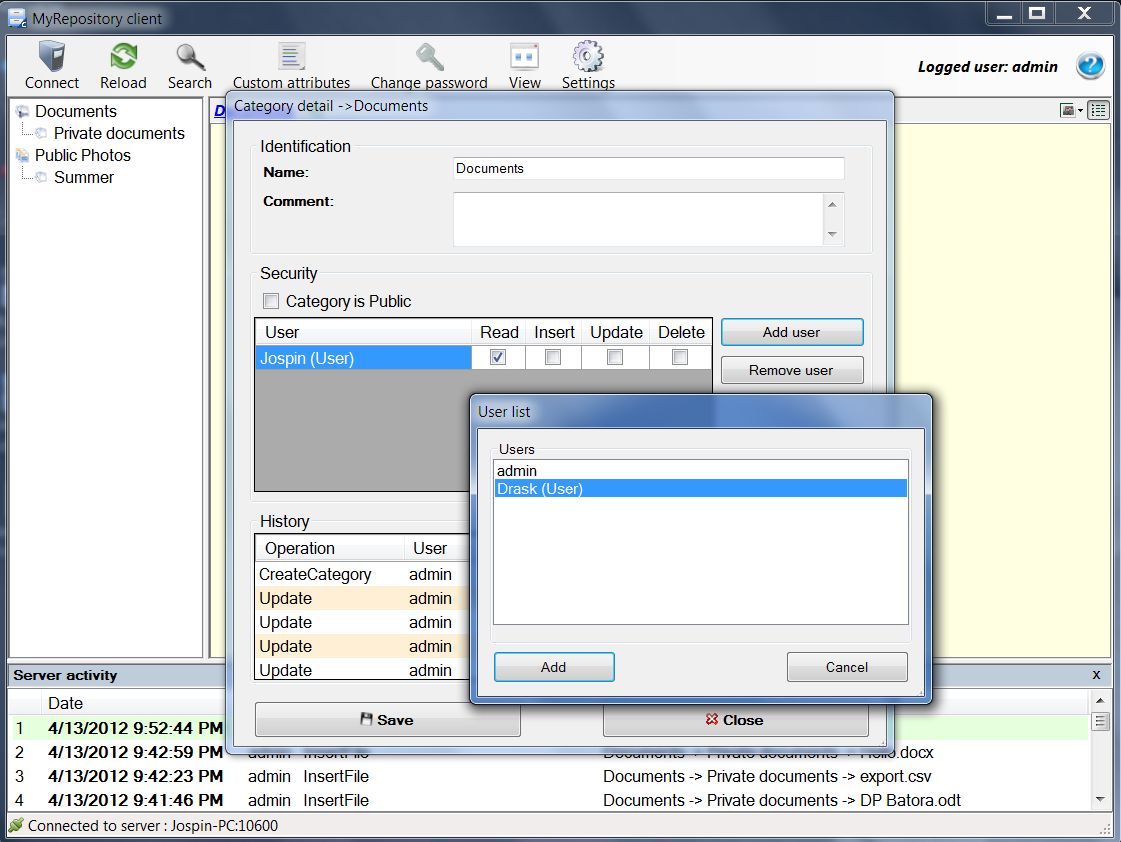Click the User column header in security table
1121x842 pixels.
click(x=363, y=332)
